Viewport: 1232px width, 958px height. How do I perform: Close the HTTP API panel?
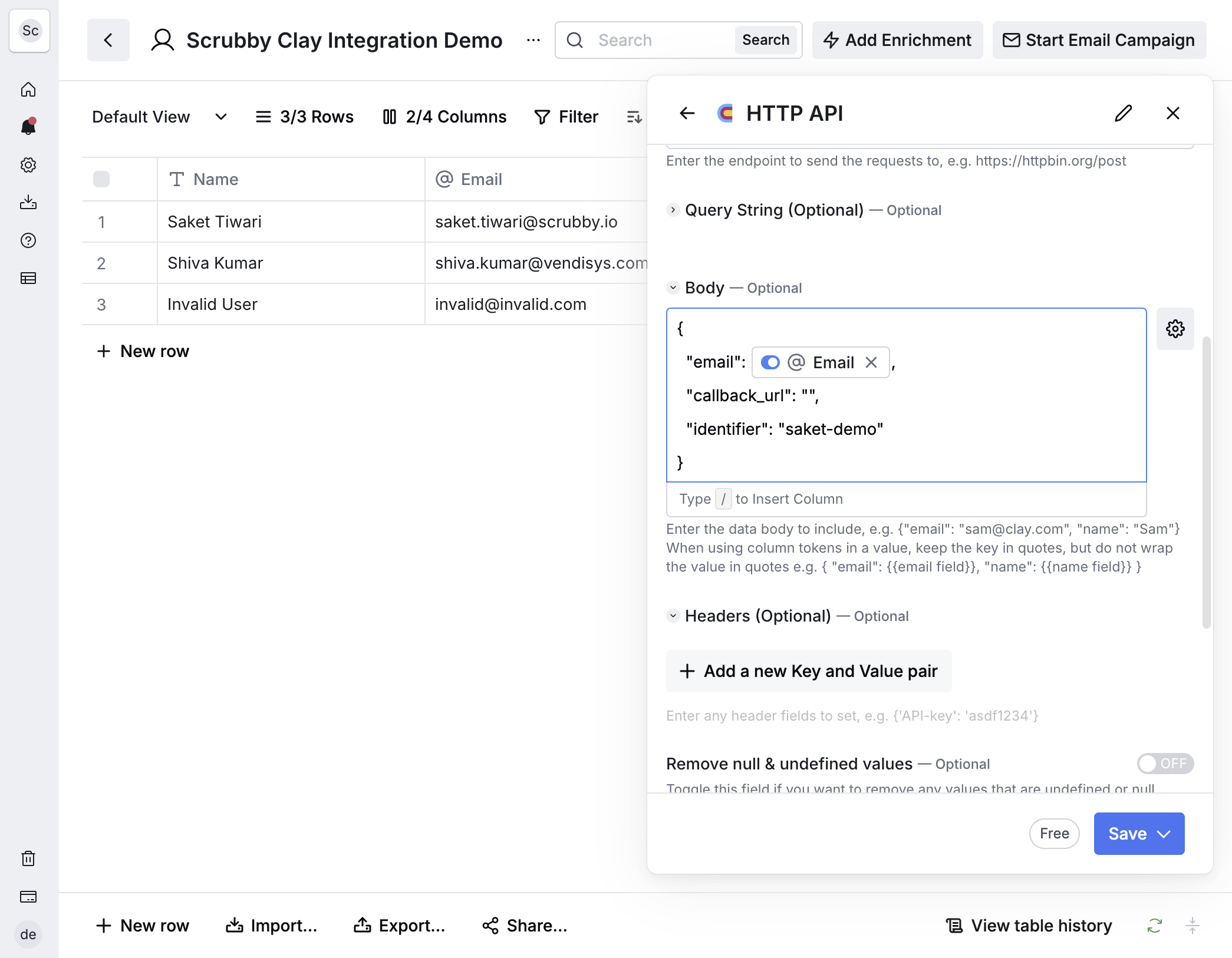pos(1173,113)
